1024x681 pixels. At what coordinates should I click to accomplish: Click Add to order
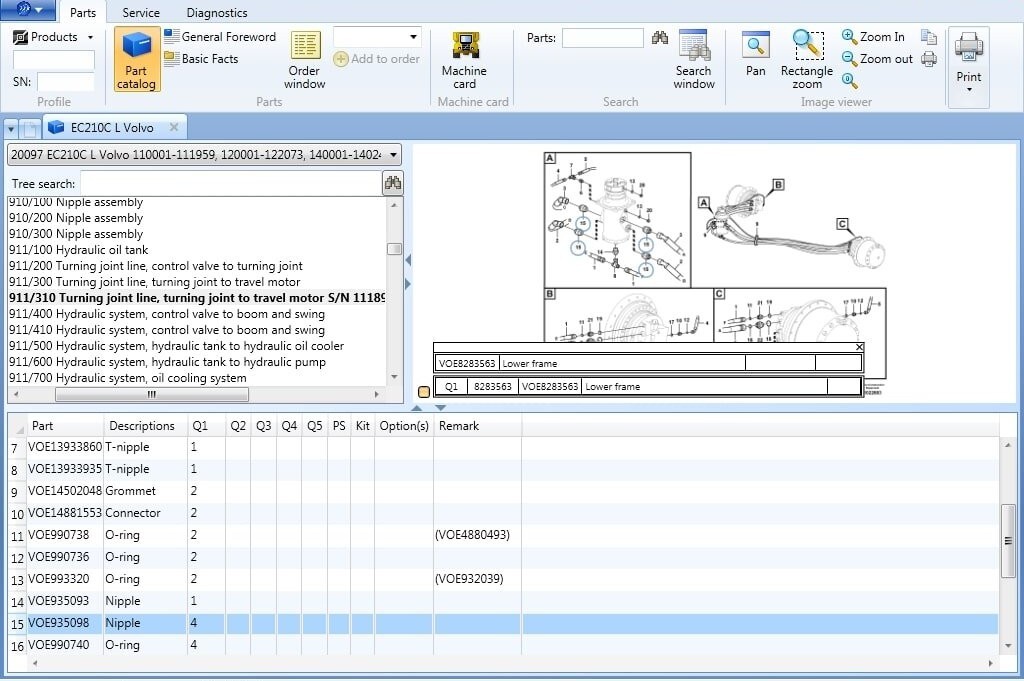point(377,59)
